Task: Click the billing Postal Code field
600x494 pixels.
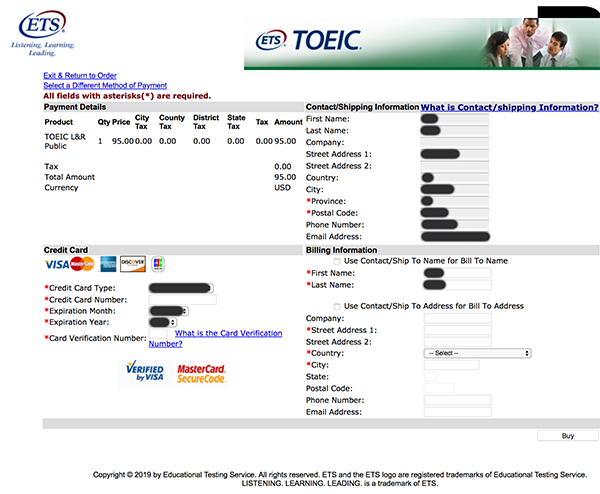Action: 439,388
